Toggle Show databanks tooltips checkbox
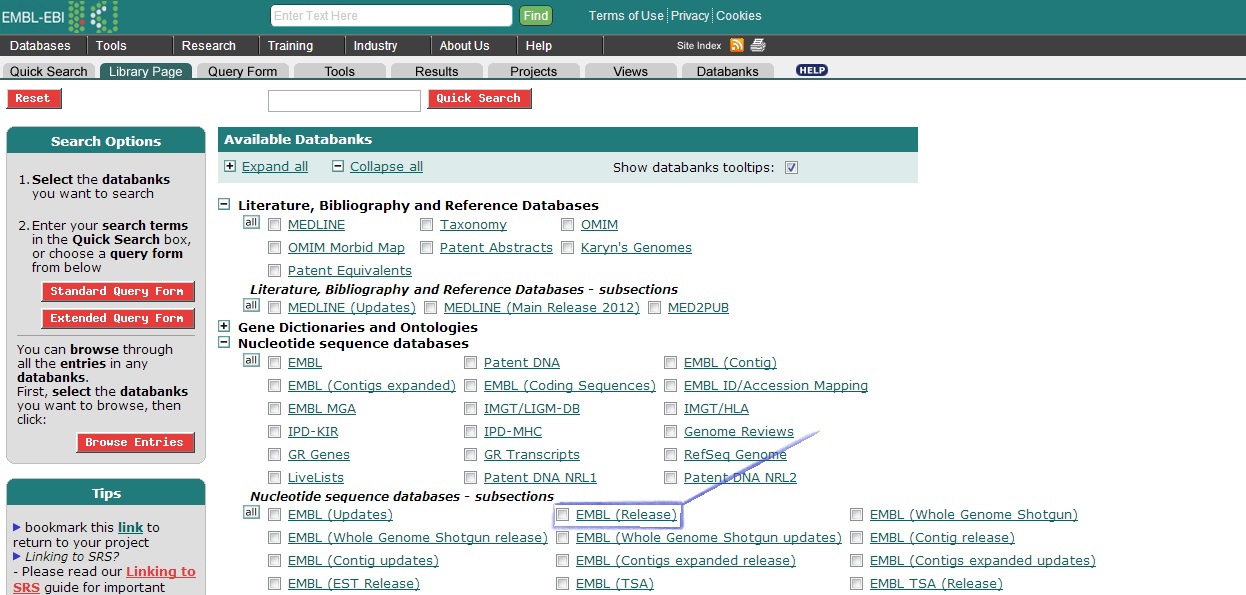Viewport: 1246px width, 595px height. click(791, 167)
